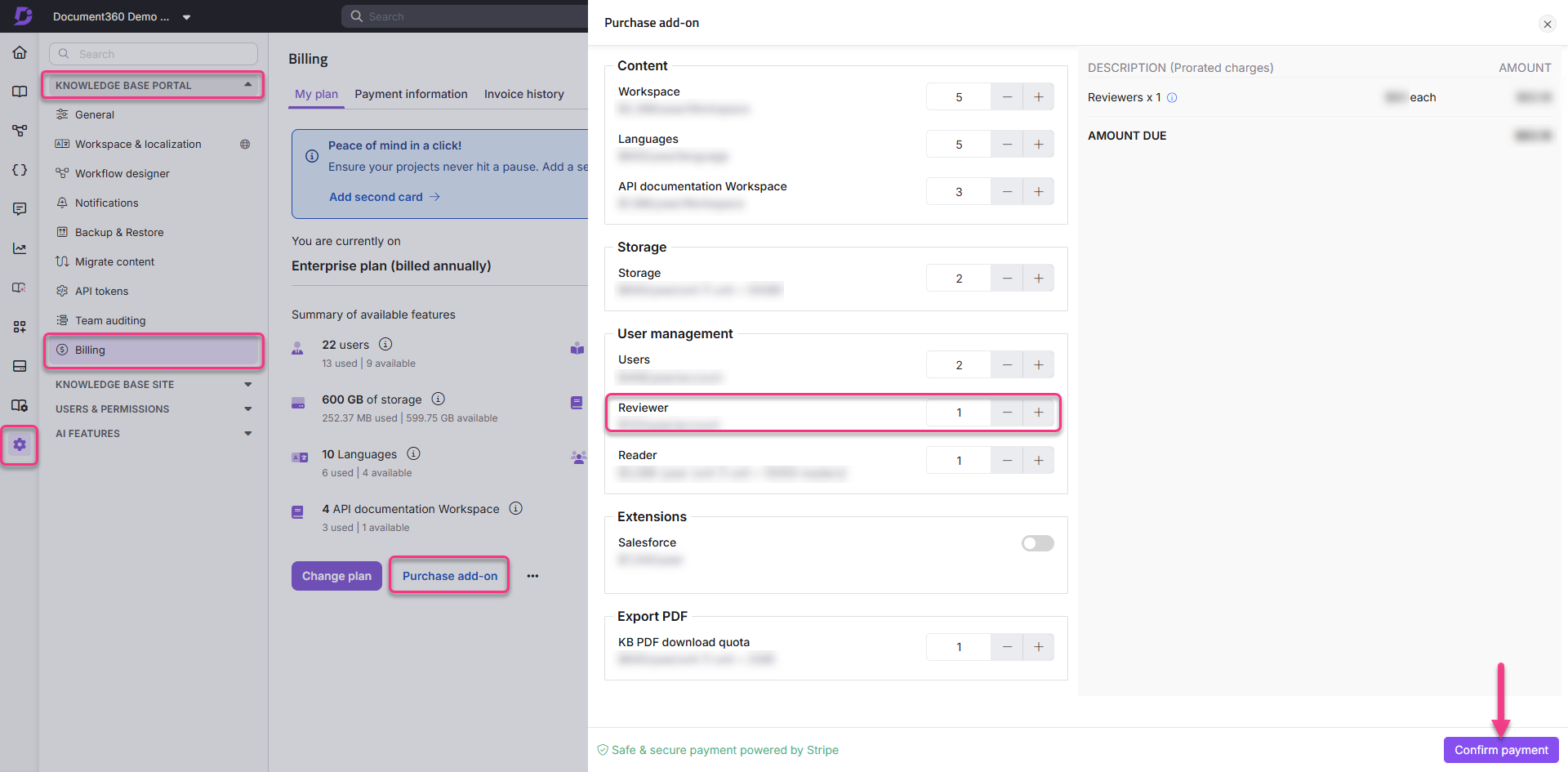
Task: Open the Analytics chart icon in the sidebar
Action: (x=20, y=248)
